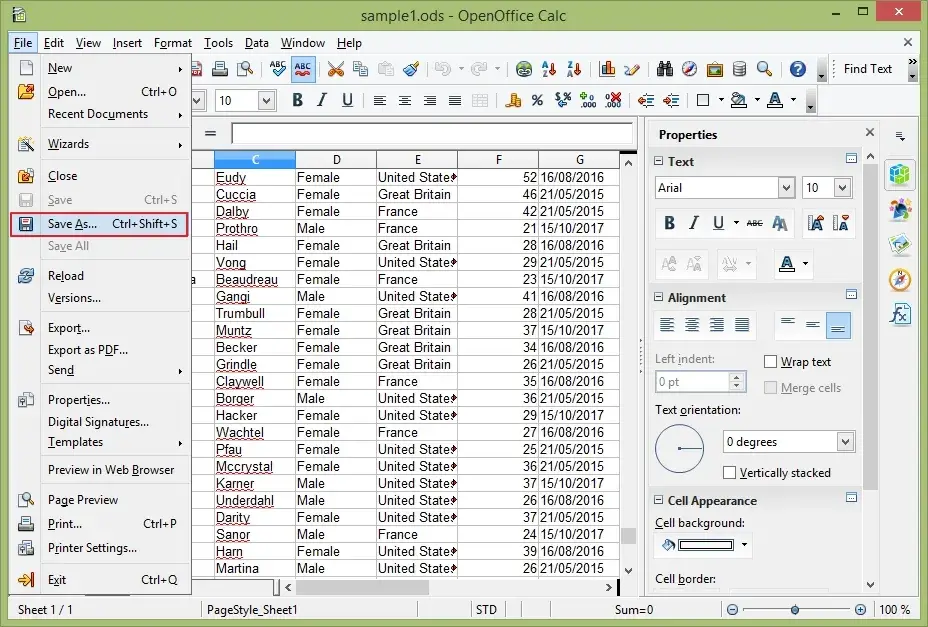Click the Sort Ascending icon
Viewport: 928px width, 627px height.
click(549, 69)
